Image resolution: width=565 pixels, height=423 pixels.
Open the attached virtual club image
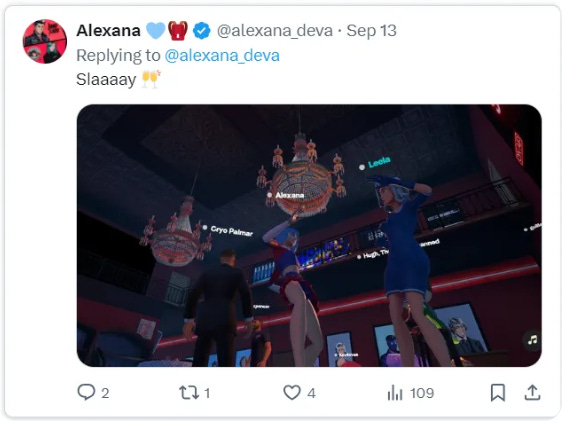click(309, 236)
